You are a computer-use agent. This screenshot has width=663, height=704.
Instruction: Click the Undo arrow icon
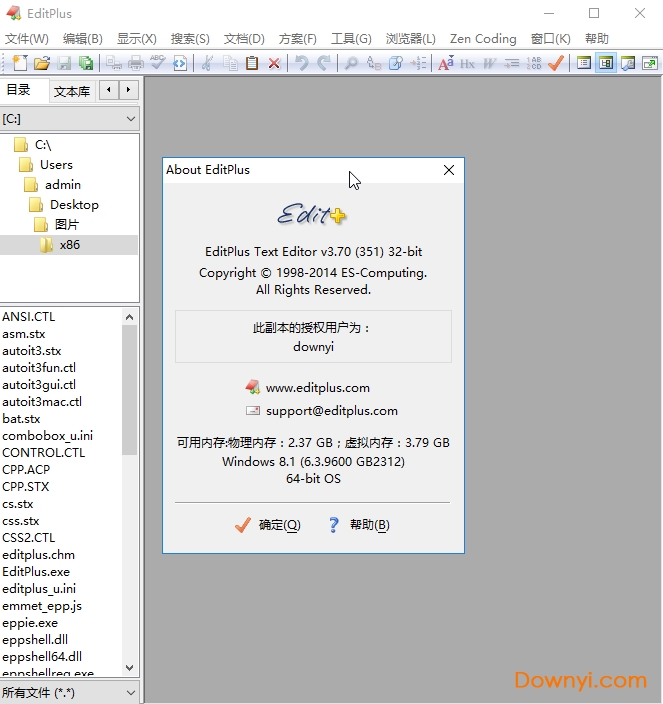click(302, 63)
